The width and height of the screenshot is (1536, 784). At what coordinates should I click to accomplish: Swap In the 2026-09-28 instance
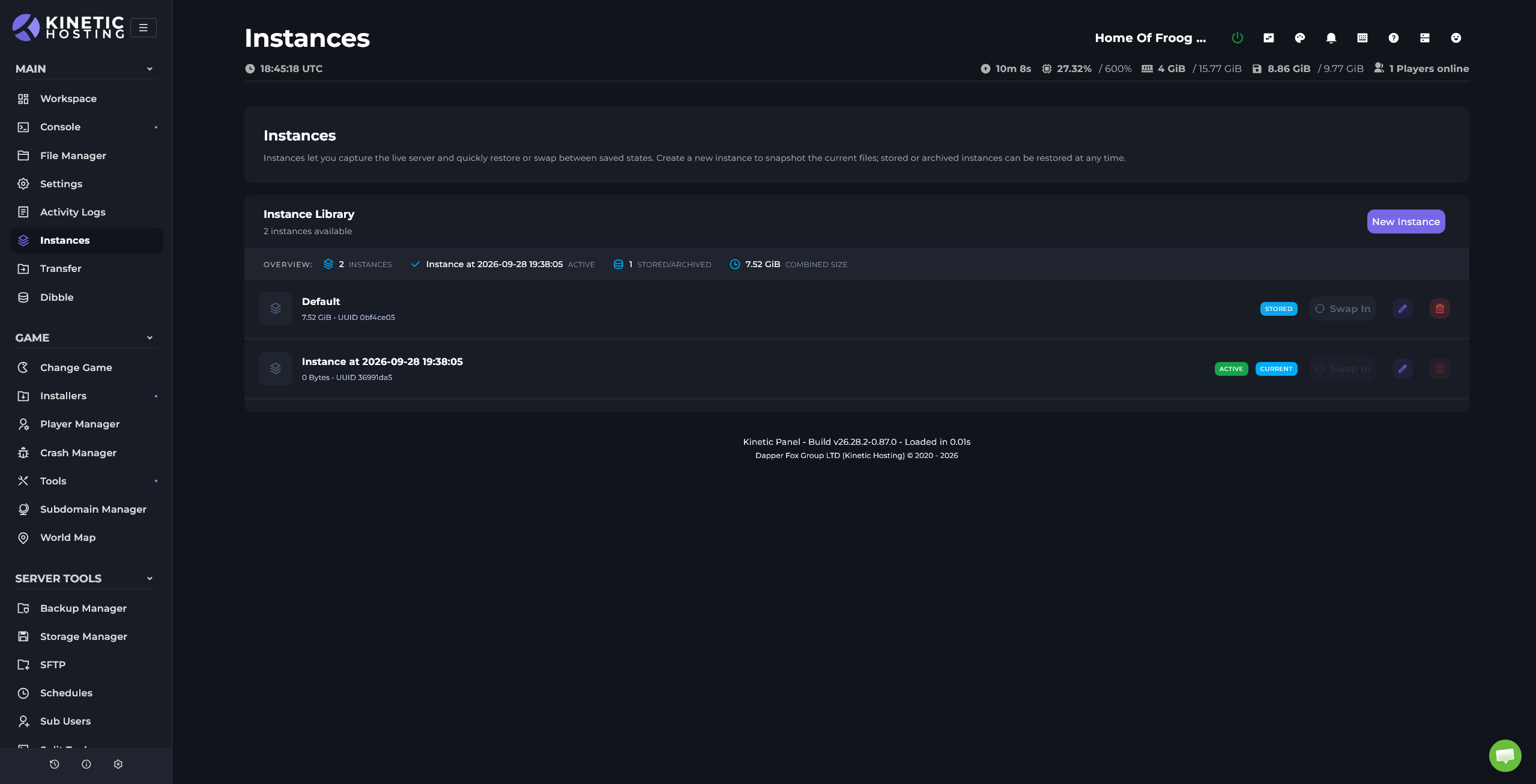tap(1343, 369)
